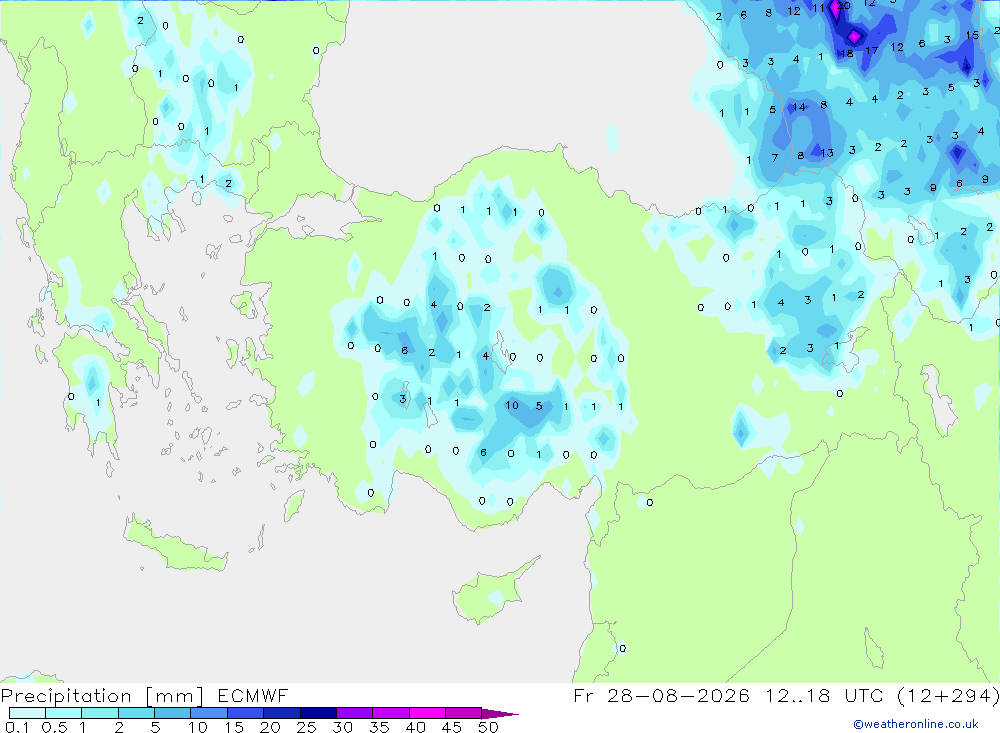Click the map value "11"
This screenshot has height=733, width=1000.
point(818,8)
